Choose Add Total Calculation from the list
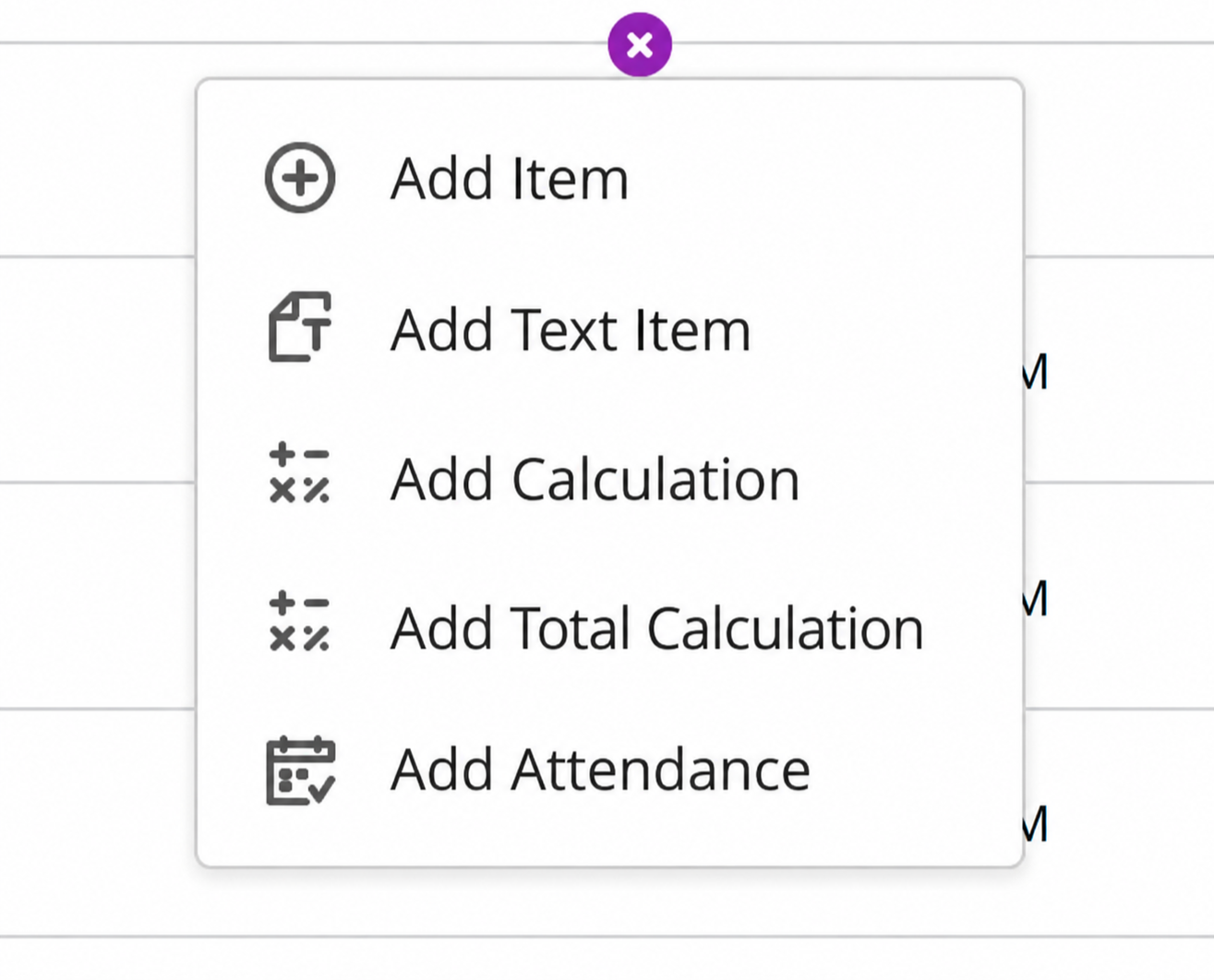 (609, 628)
